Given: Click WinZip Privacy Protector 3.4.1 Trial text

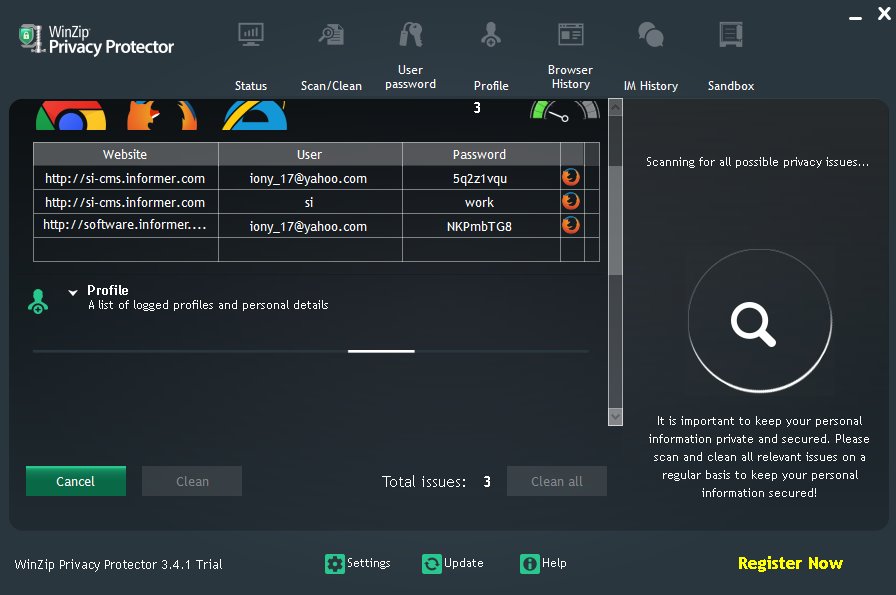Looking at the screenshot, I should (118, 565).
